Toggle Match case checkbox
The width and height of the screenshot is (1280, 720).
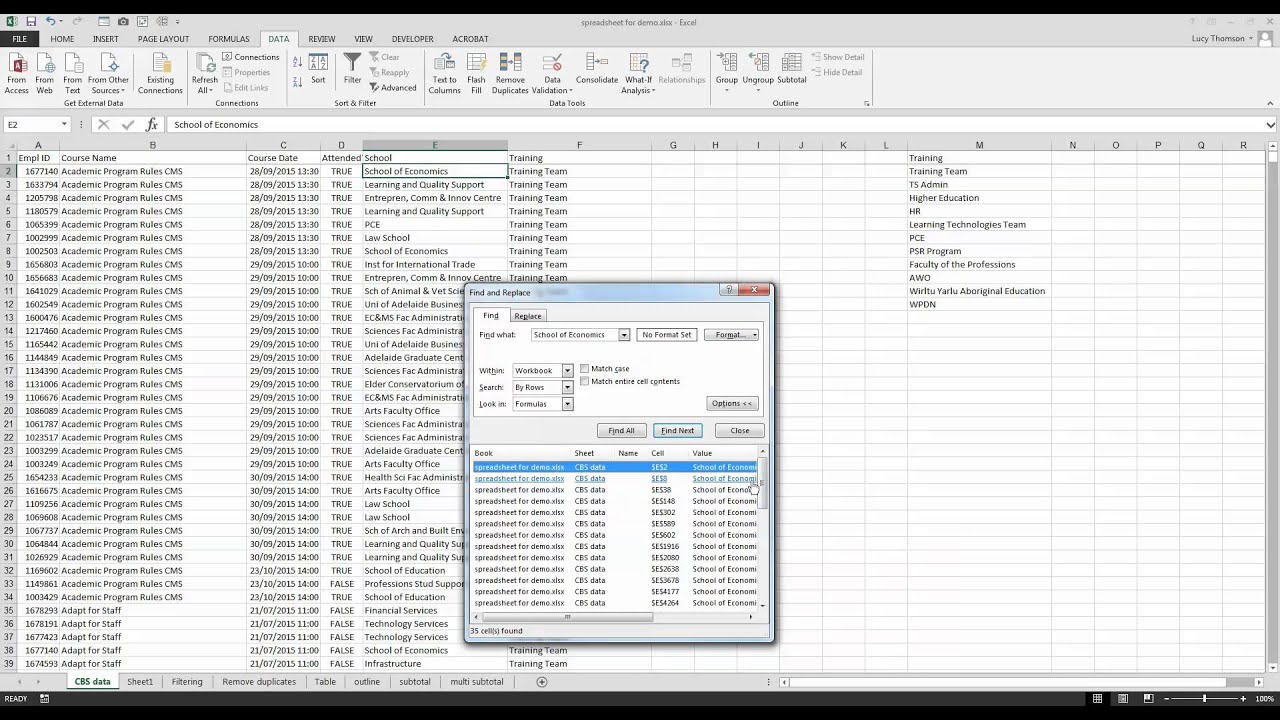(x=584, y=369)
